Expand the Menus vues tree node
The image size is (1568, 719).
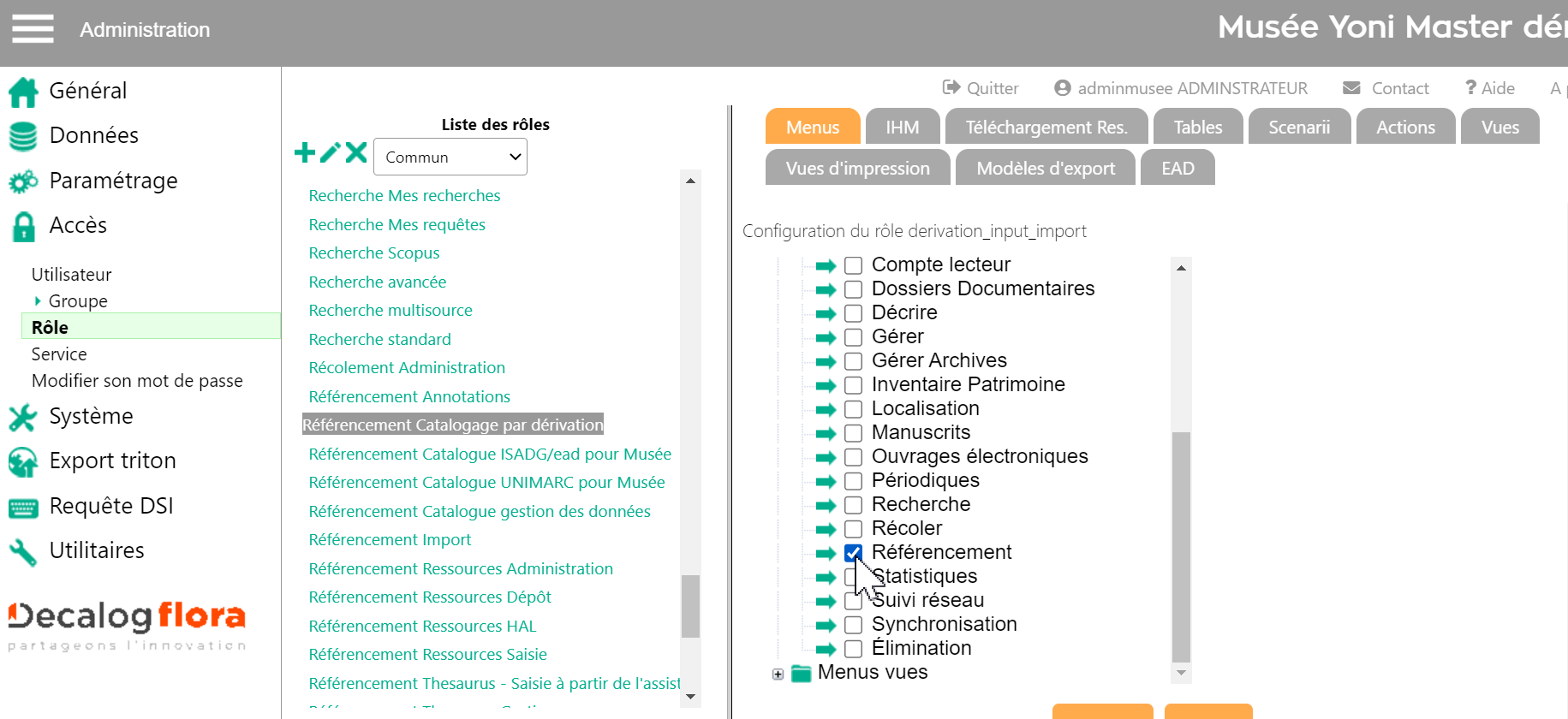(x=778, y=674)
